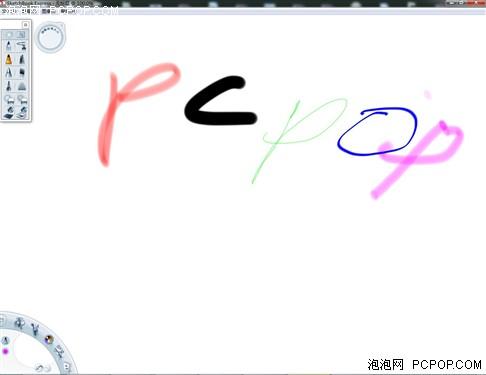This screenshot has width=486, height=375.
Task: Open the Edit icon on the lagoon
Action: click(59, 351)
